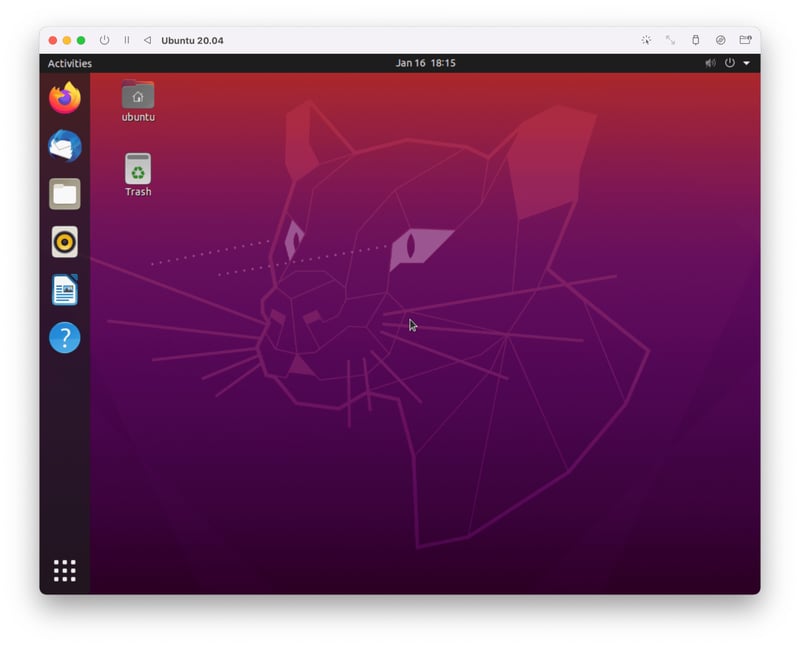The image size is (800, 647).
Task: Open the USB devices icon in the title bar
Action: pyautogui.click(x=696, y=40)
